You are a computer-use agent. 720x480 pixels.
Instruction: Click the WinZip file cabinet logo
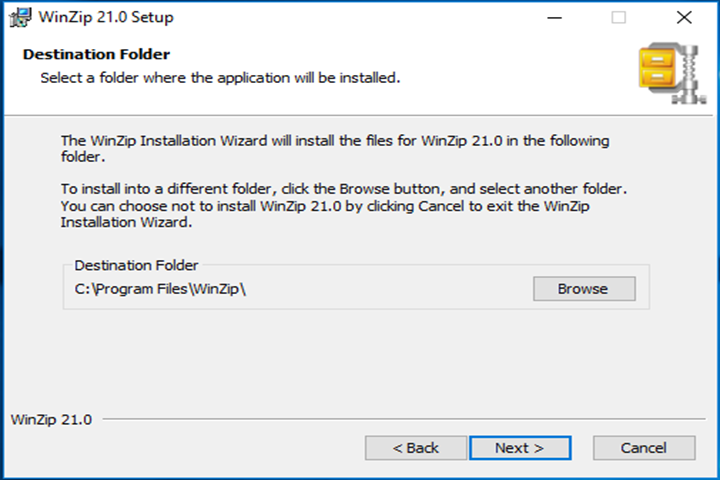[672, 73]
